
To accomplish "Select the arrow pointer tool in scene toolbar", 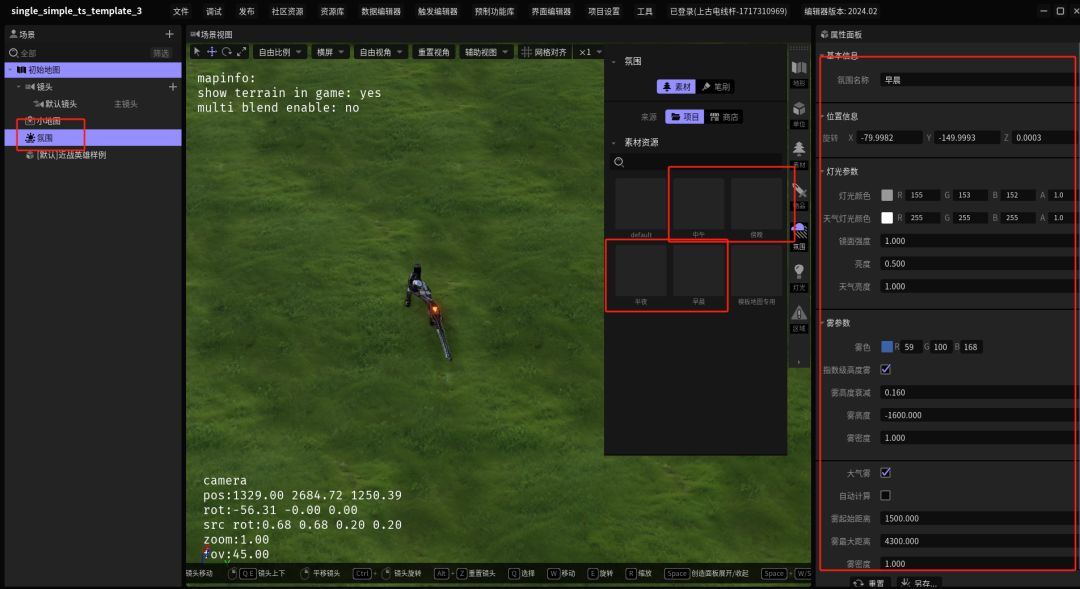I will 197,52.
